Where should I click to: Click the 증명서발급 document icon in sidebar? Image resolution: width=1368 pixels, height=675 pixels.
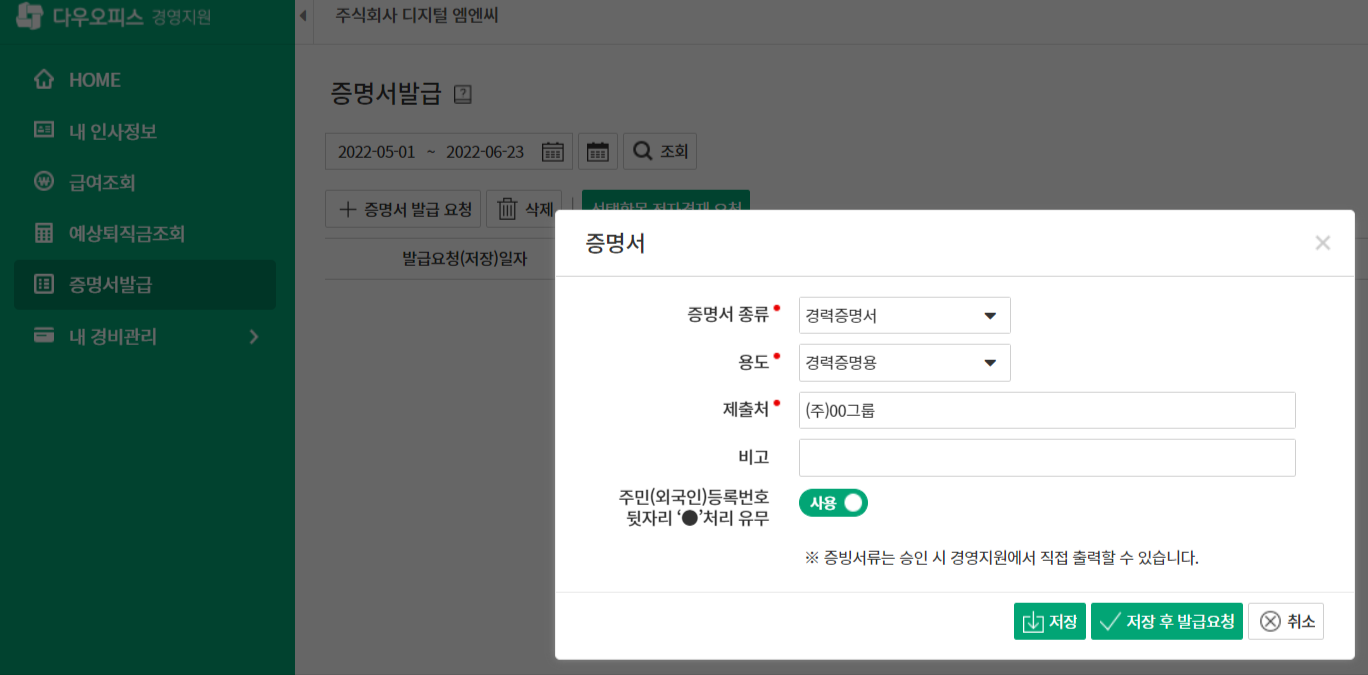click(x=44, y=285)
